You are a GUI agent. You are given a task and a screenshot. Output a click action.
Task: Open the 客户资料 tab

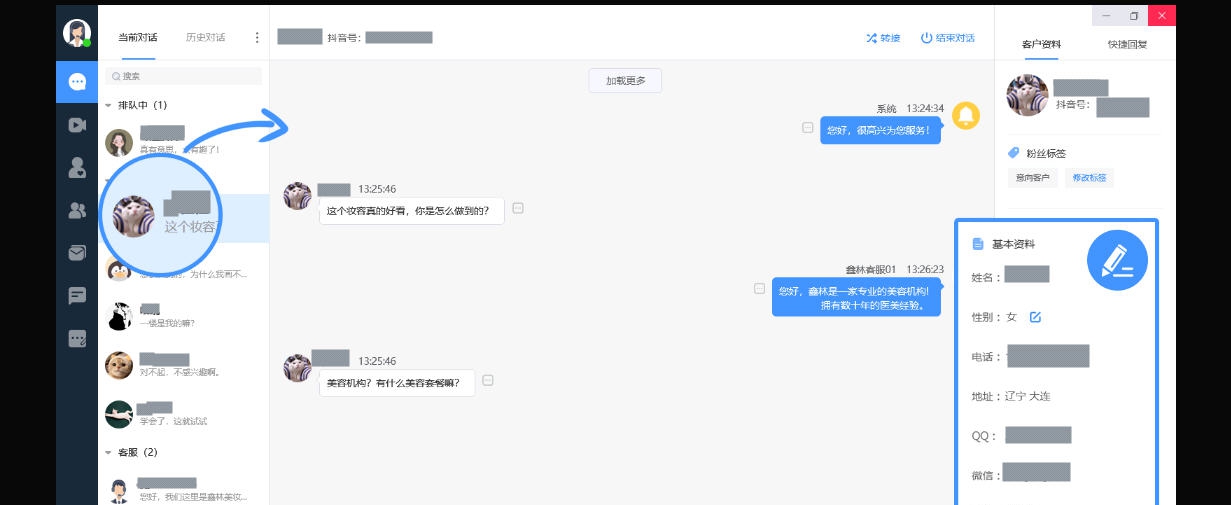click(1042, 44)
